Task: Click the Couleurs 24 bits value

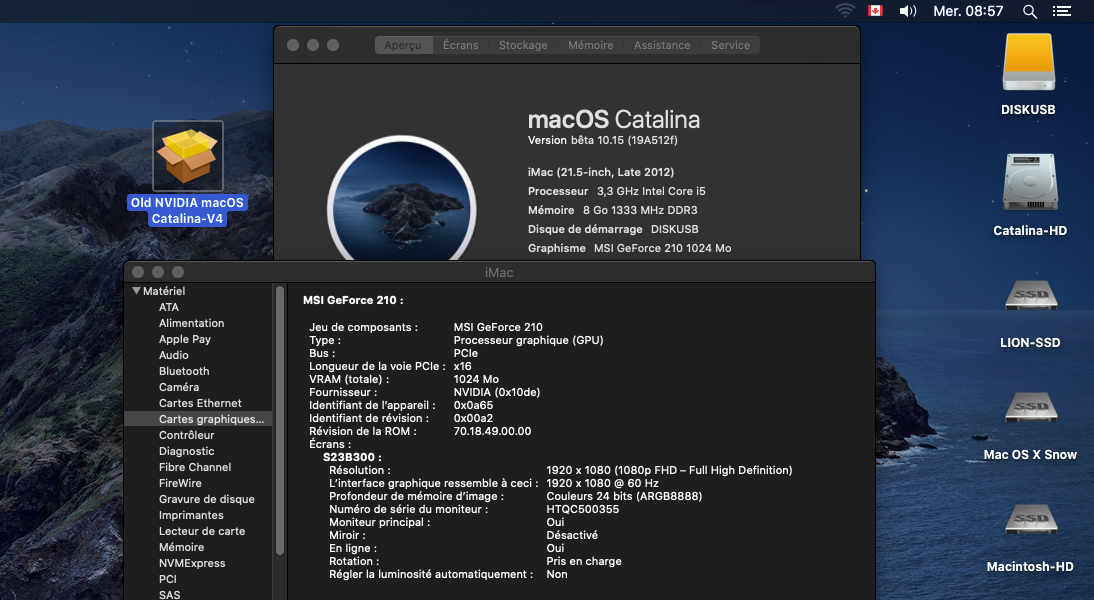Action: click(624, 497)
